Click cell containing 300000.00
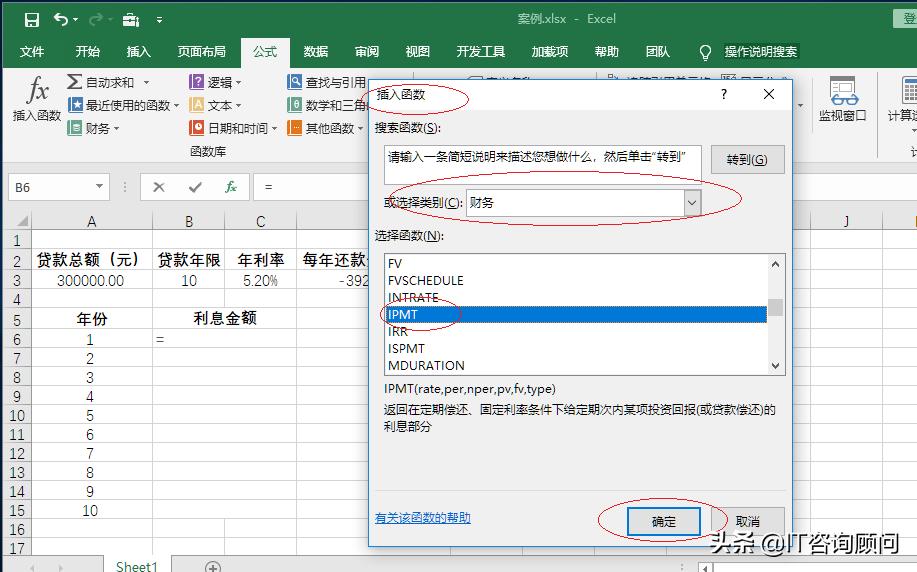Image resolution: width=917 pixels, height=572 pixels. [x=92, y=281]
